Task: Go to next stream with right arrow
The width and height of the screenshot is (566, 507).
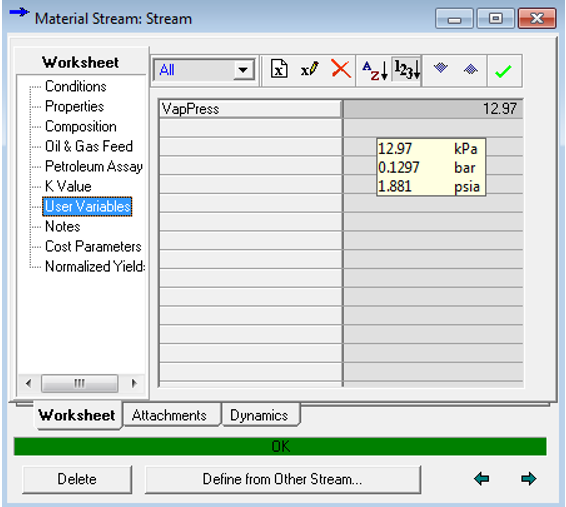Action: 529,479
